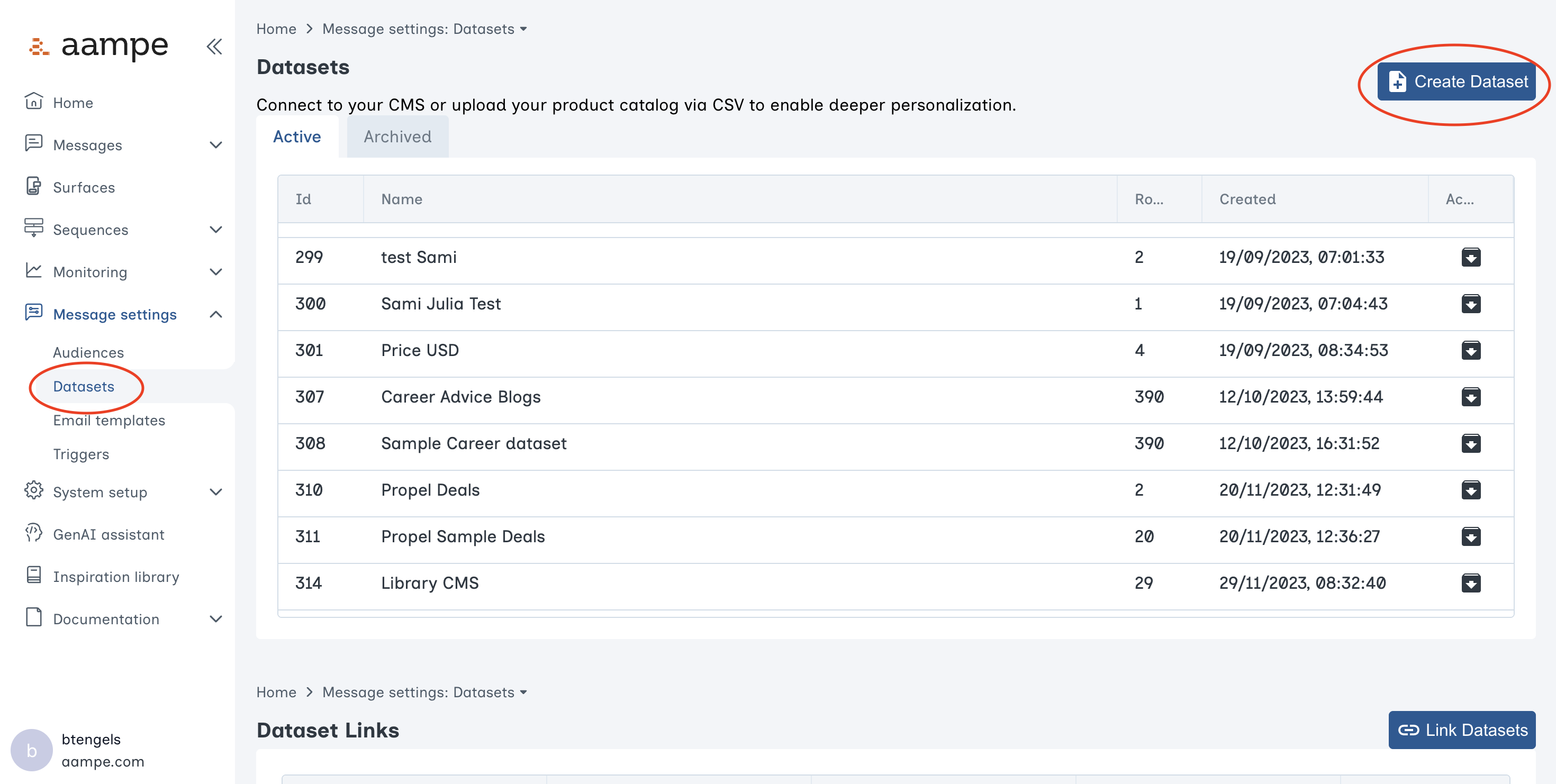Screen dimensions: 1556x784
Task: Open Email templates in sidebar
Action: (108, 420)
